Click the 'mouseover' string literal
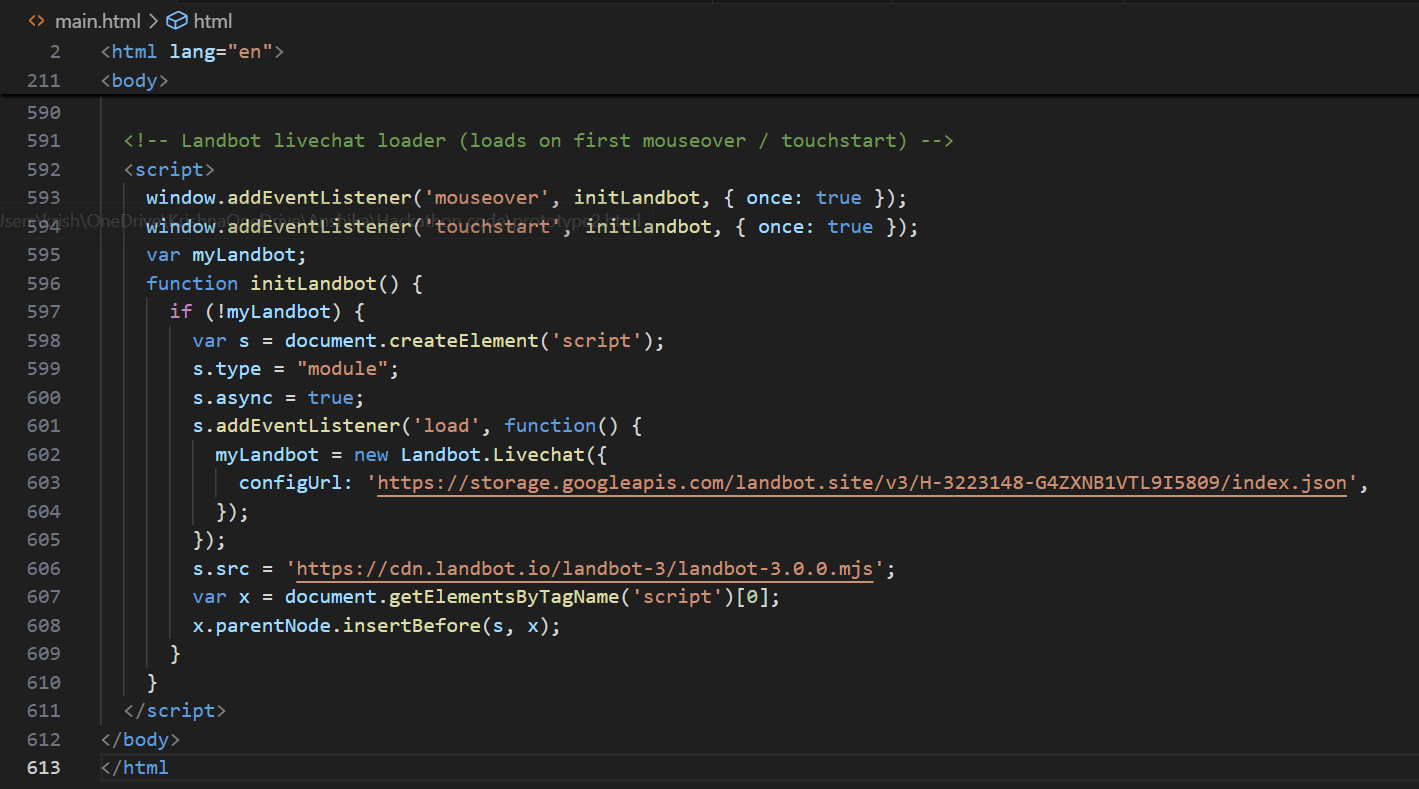Screen dimensions: 1419x789 (x=487, y=198)
